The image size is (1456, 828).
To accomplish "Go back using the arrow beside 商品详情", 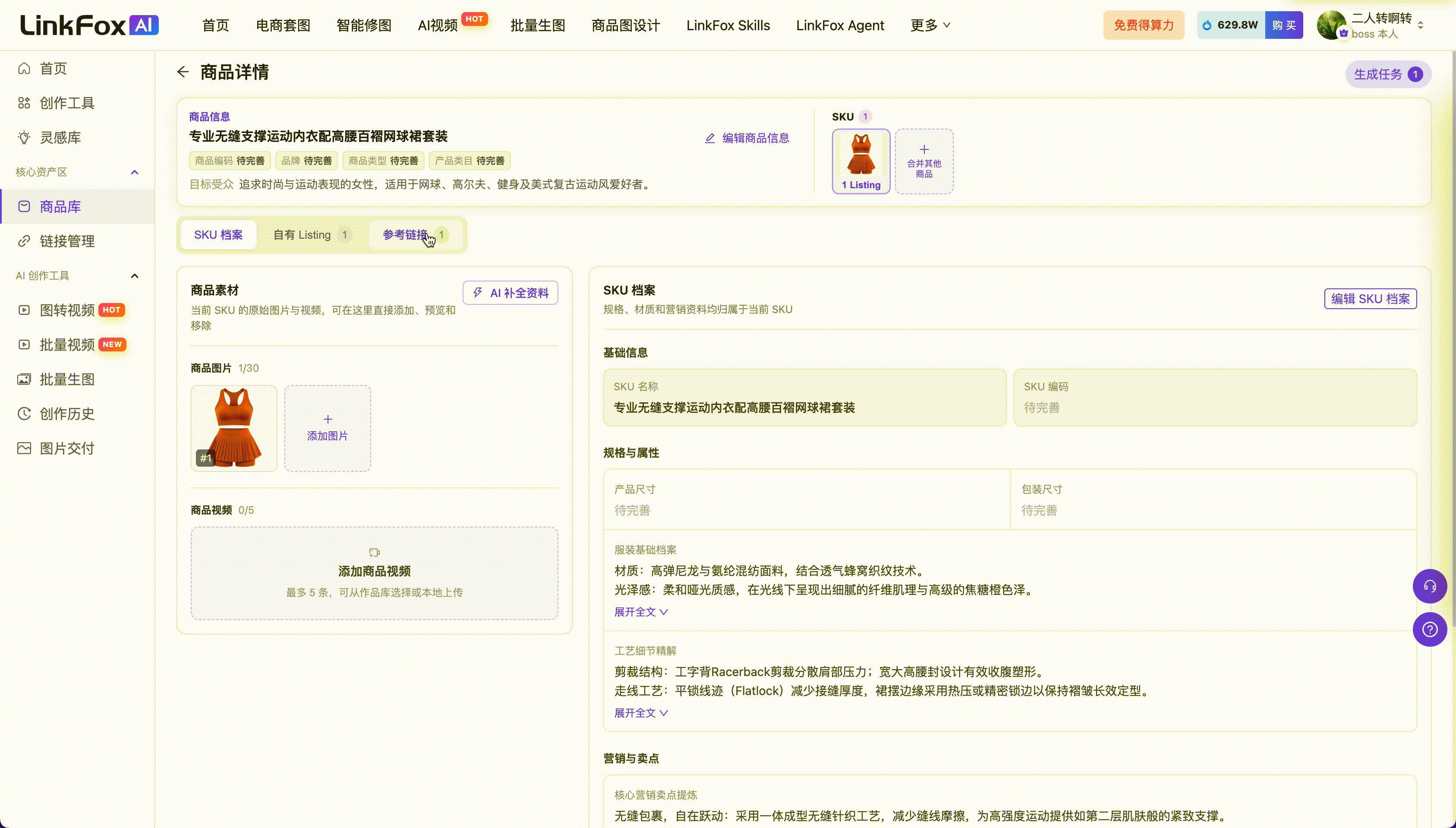I will [183, 72].
